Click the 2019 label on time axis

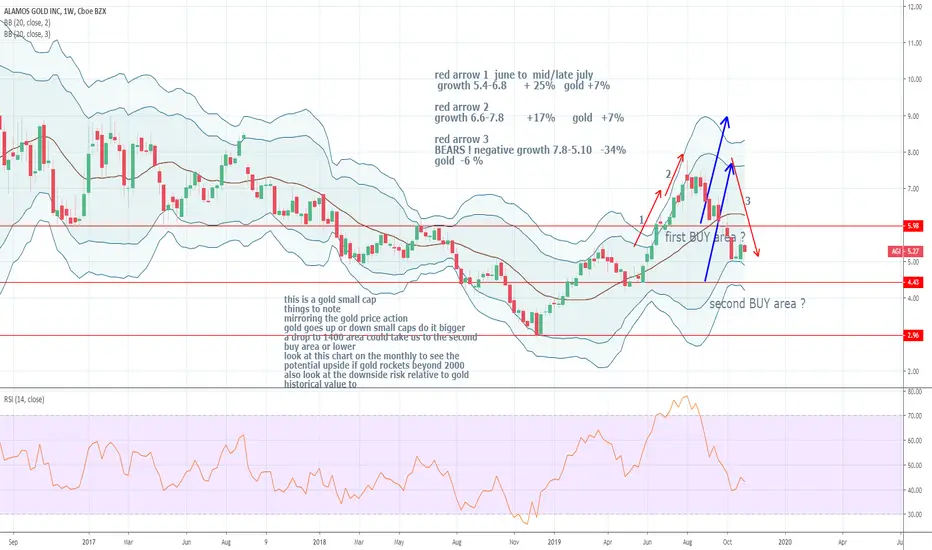[554, 542]
